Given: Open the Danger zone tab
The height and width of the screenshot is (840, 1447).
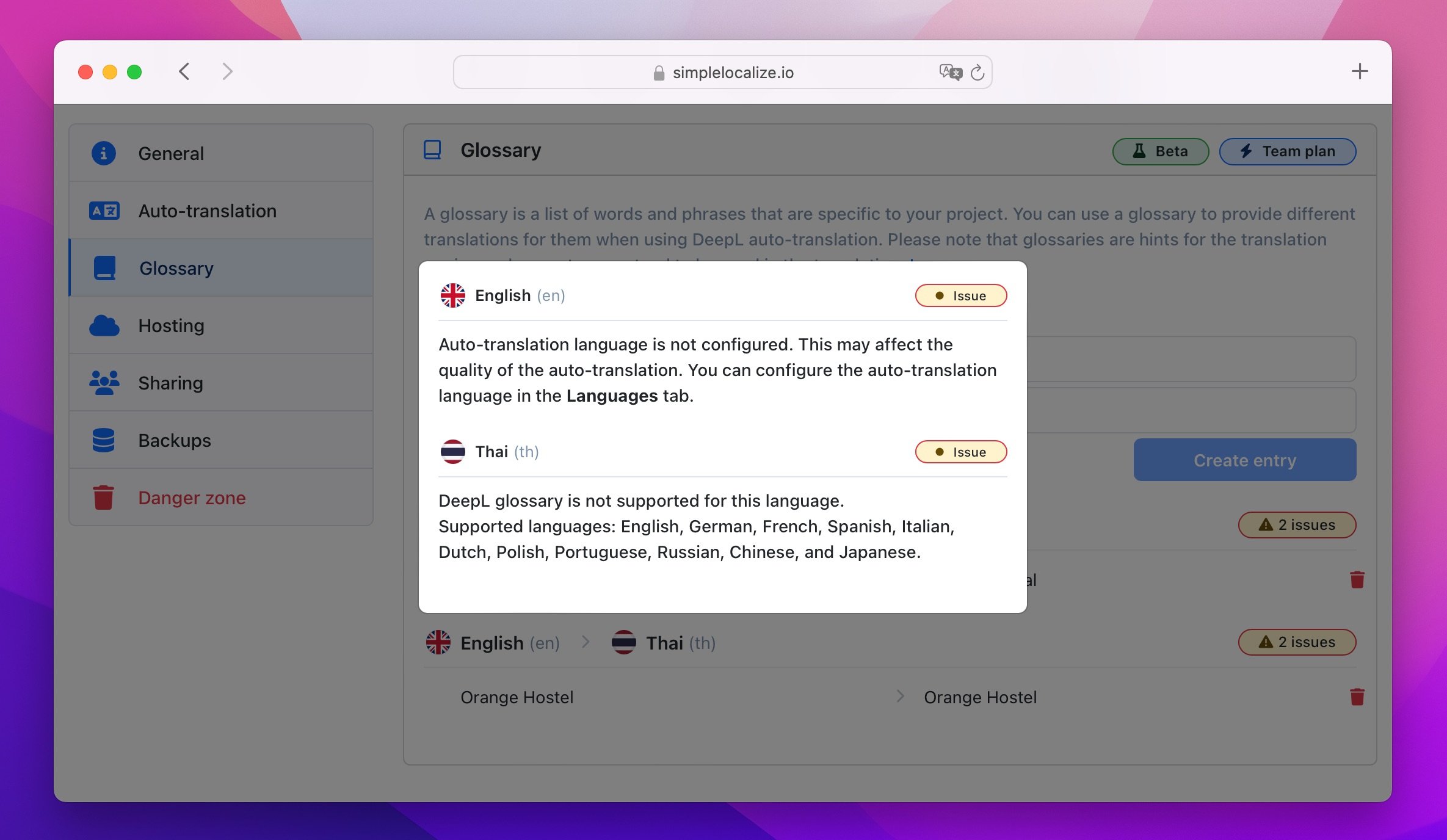Looking at the screenshot, I should tap(221, 497).
